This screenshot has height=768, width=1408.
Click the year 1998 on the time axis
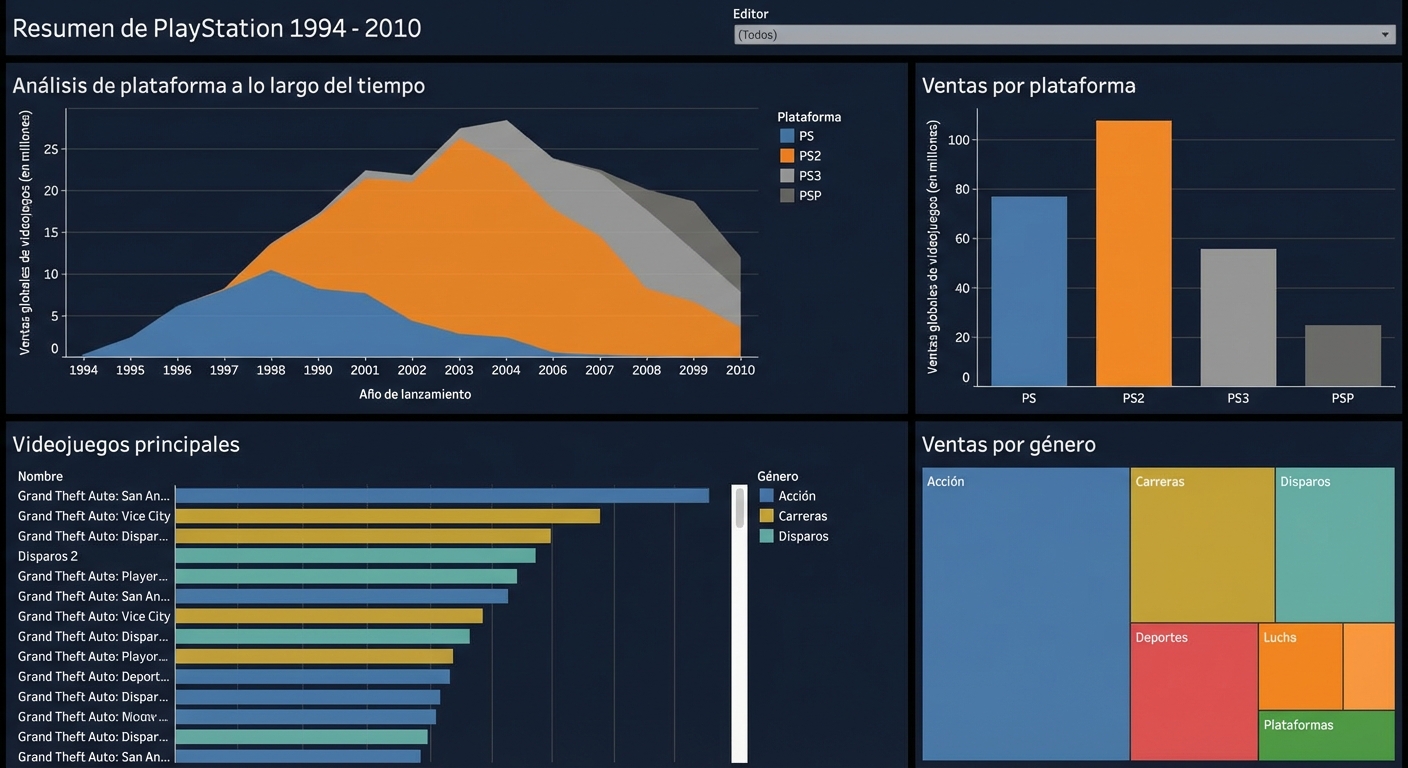tap(270, 370)
